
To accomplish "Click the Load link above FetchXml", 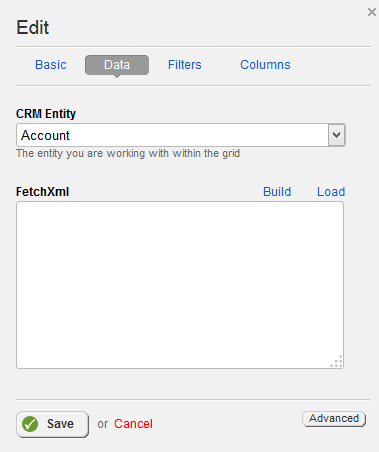I will [x=331, y=192].
